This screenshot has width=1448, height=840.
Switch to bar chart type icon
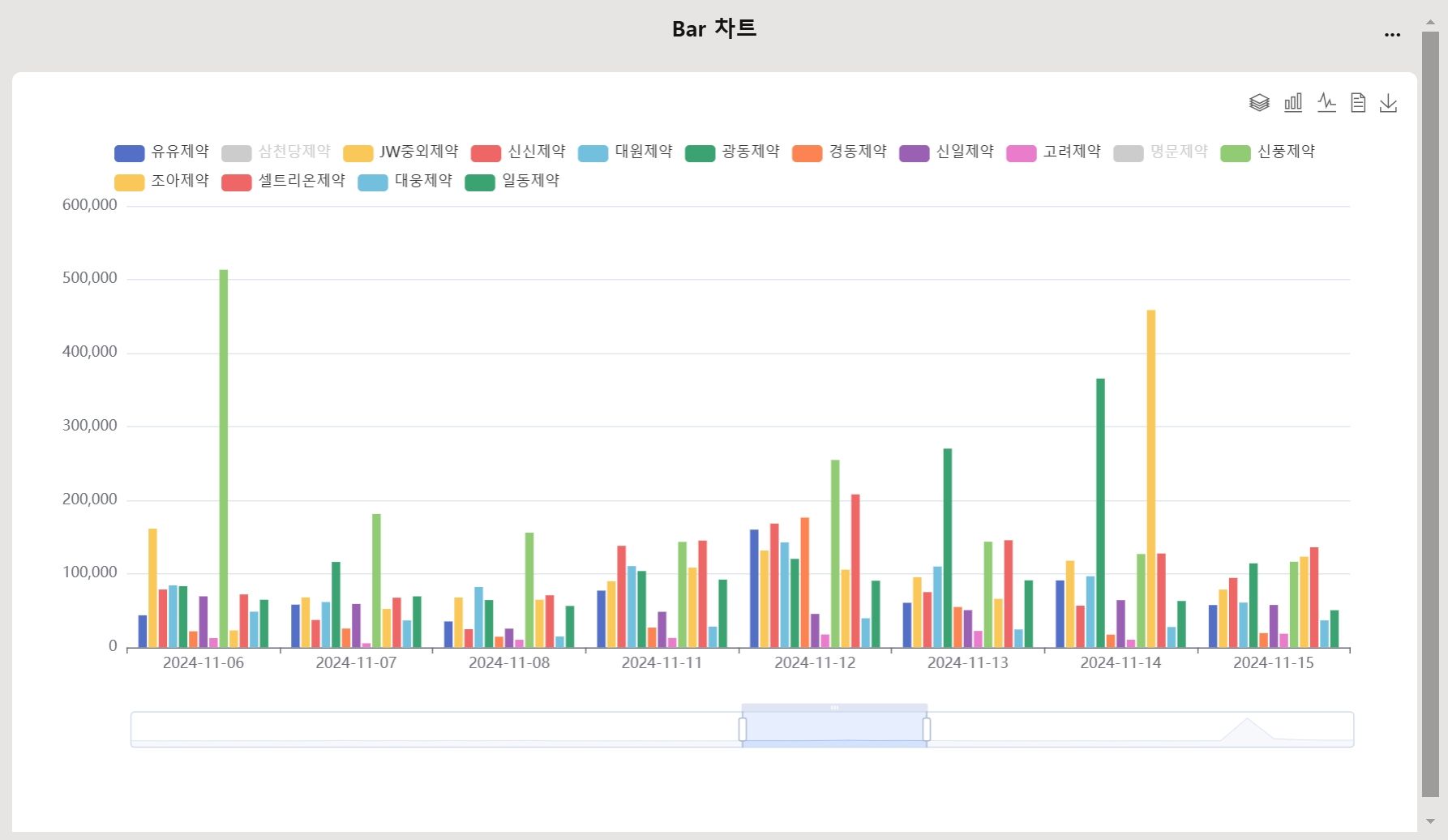pos(1293,103)
